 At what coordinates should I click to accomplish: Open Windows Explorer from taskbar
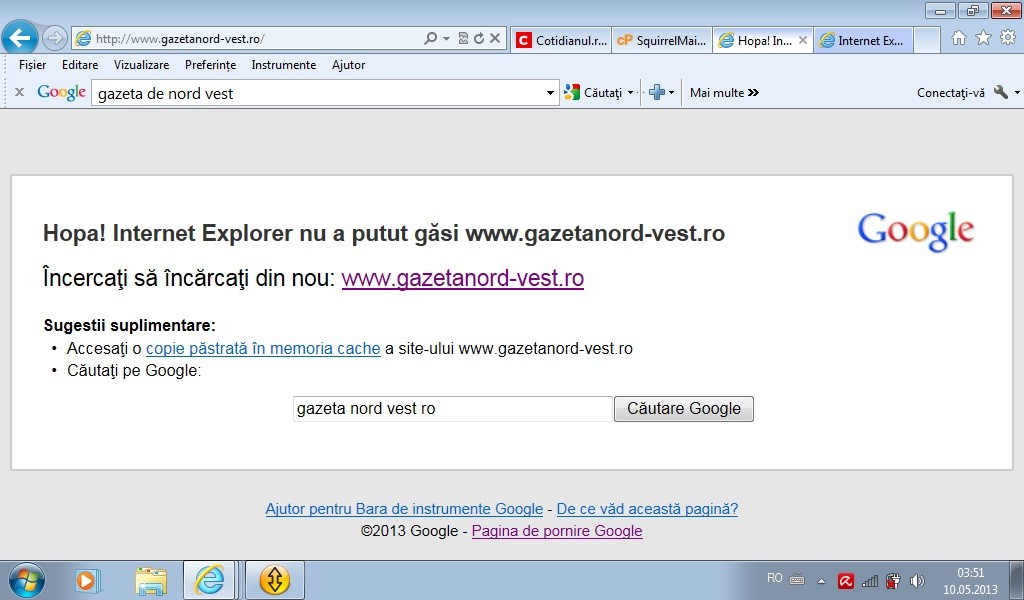pos(151,580)
